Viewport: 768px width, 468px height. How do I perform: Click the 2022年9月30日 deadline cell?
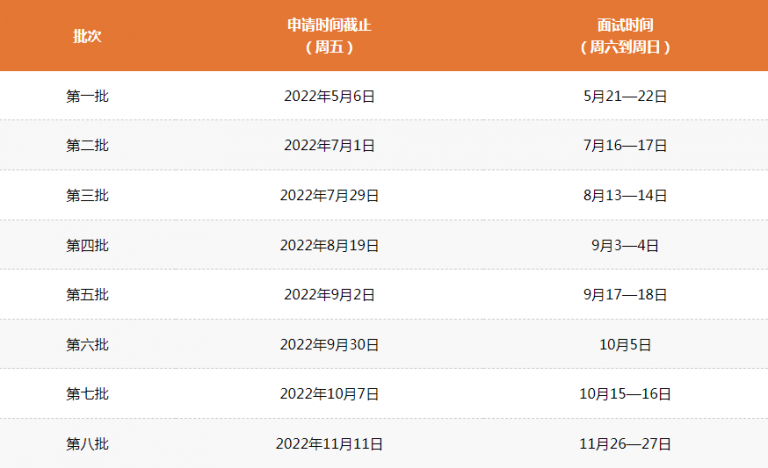(x=329, y=345)
